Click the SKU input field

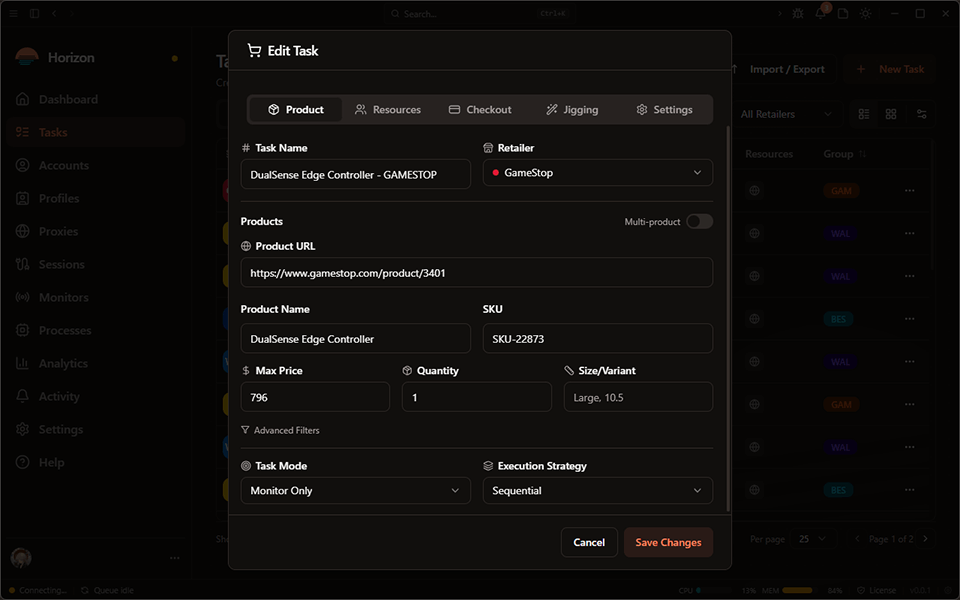[x=598, y=339]
